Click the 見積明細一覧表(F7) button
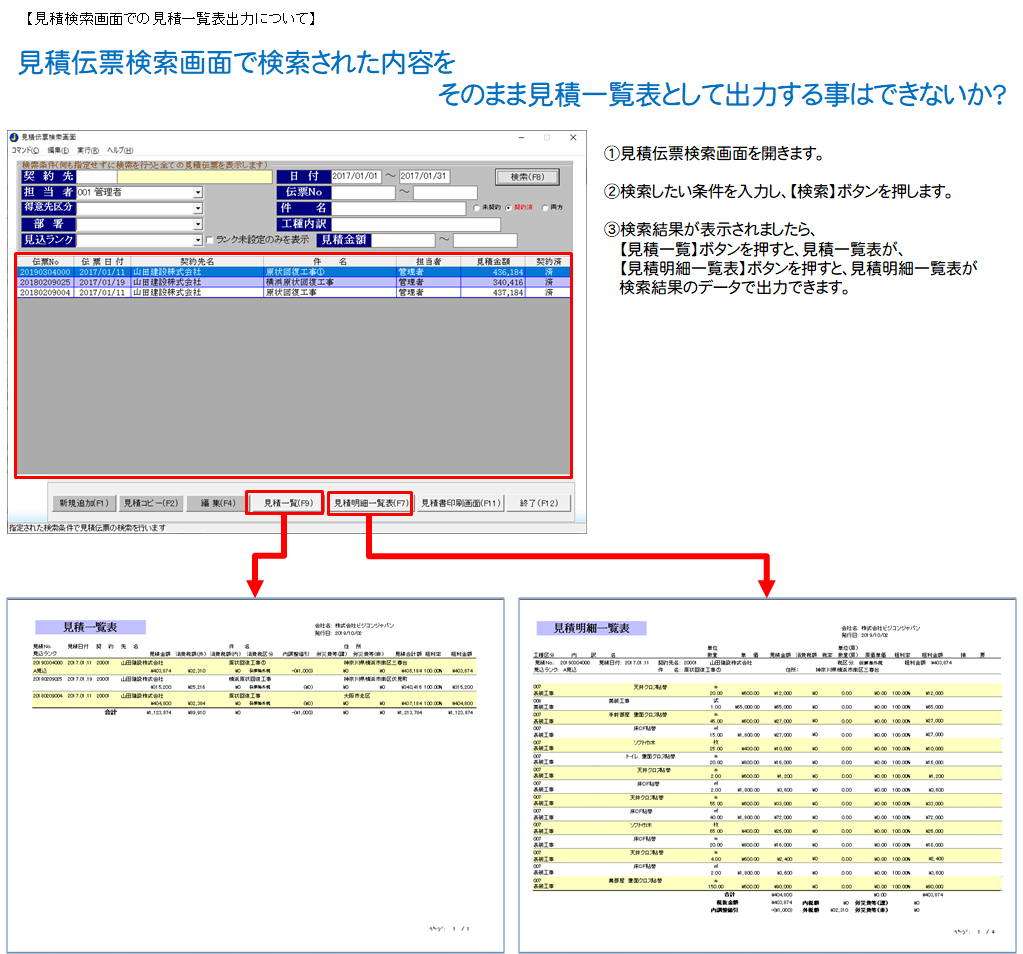The height and width of the screenshot is (954, 1023). (x=370, y=503)
